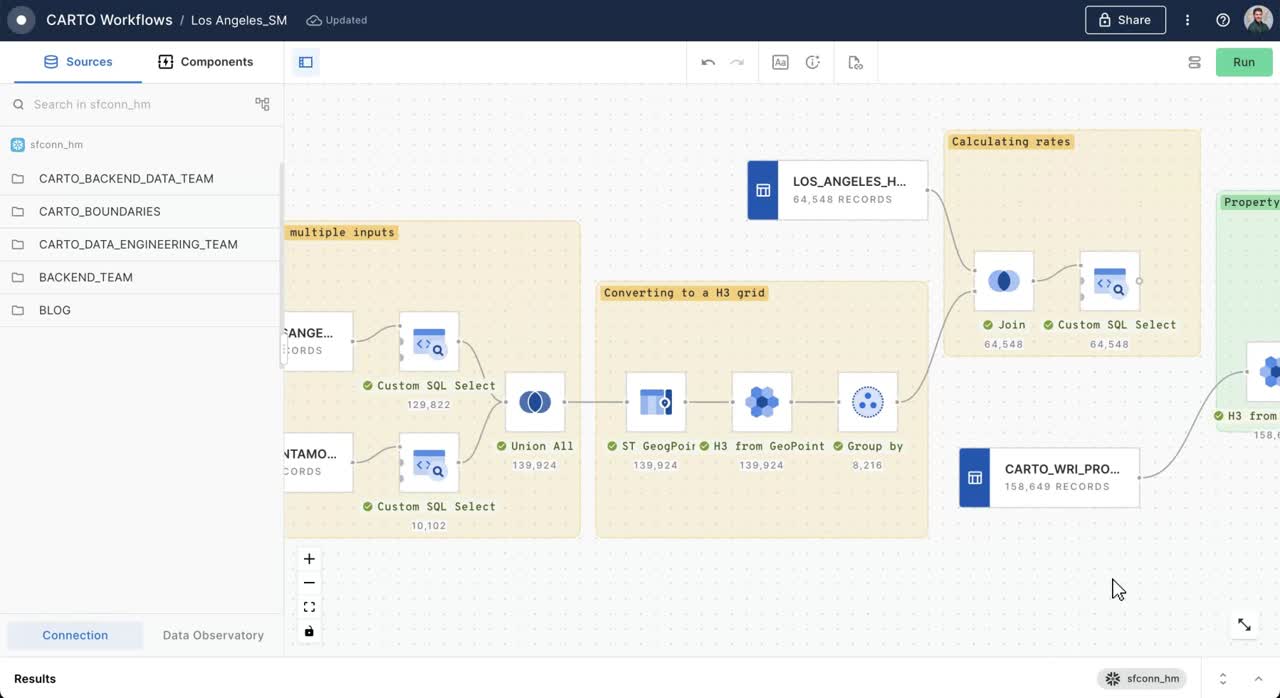This screenshot has height=698, width=1280.
Task: Collapse the left sidebar panel
Action: coord(305,61)
